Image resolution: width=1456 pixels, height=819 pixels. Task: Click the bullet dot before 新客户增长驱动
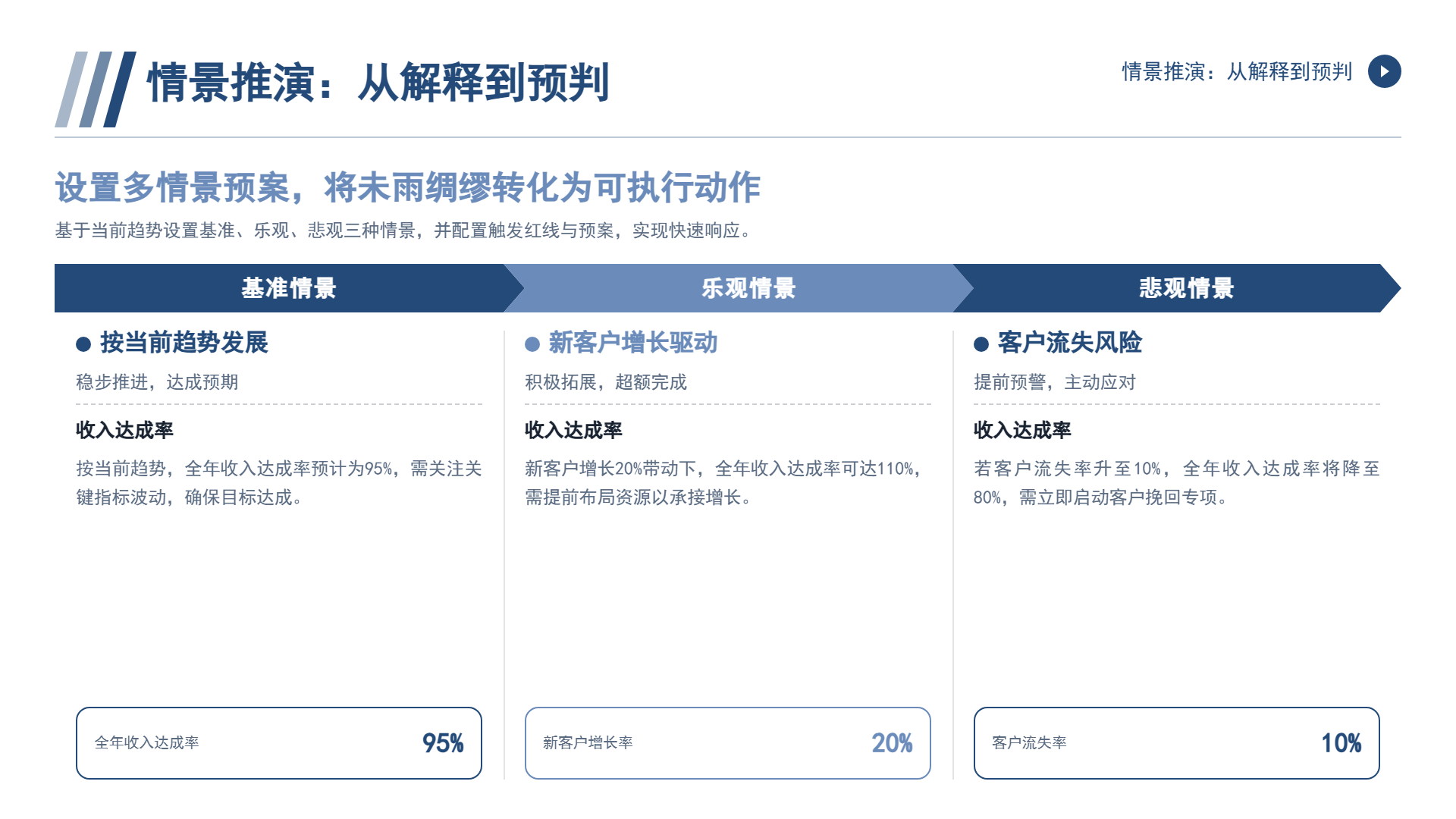pos(532,344)
